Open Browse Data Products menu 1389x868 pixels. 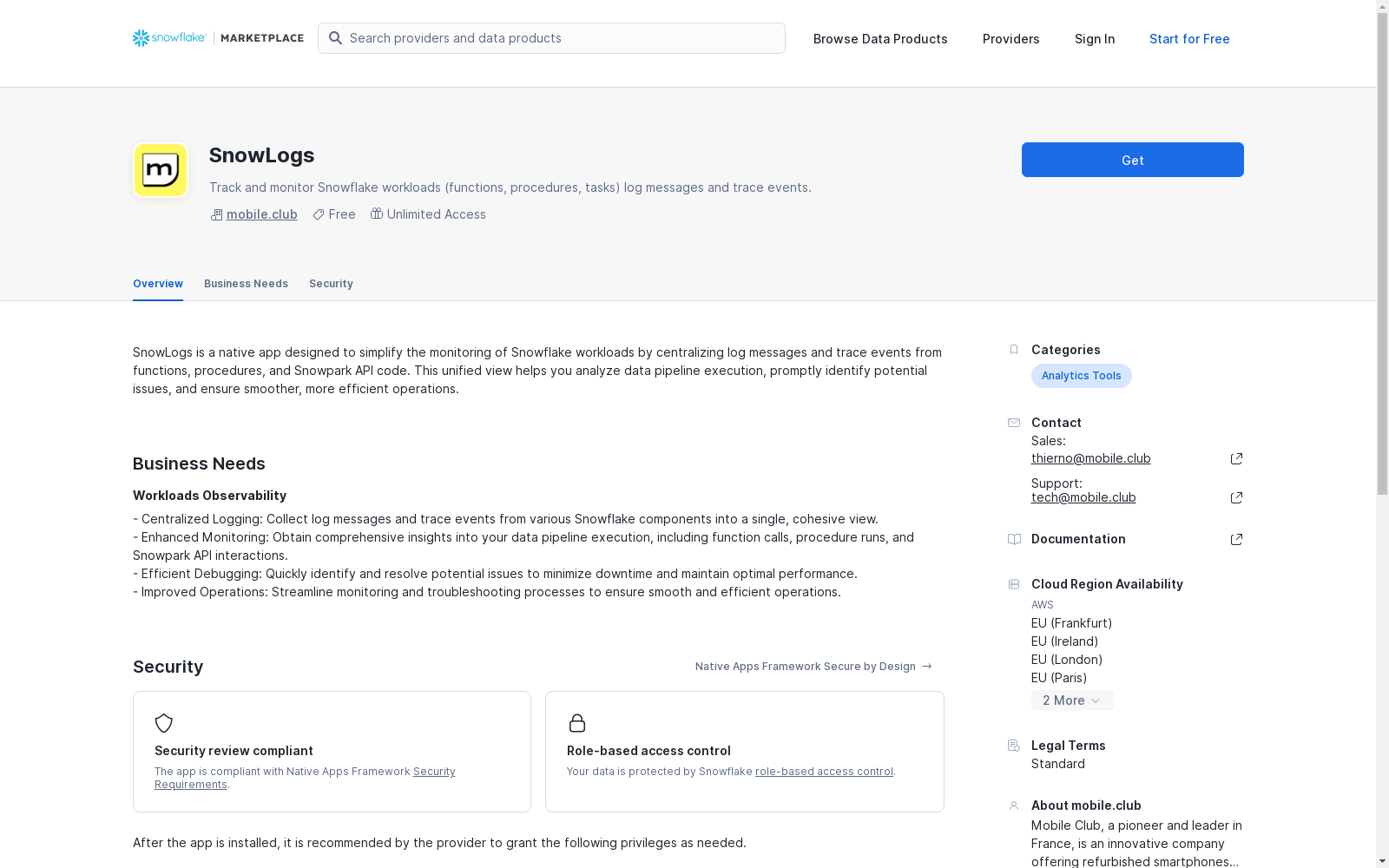pyautogui.click(x=880, y=39)
